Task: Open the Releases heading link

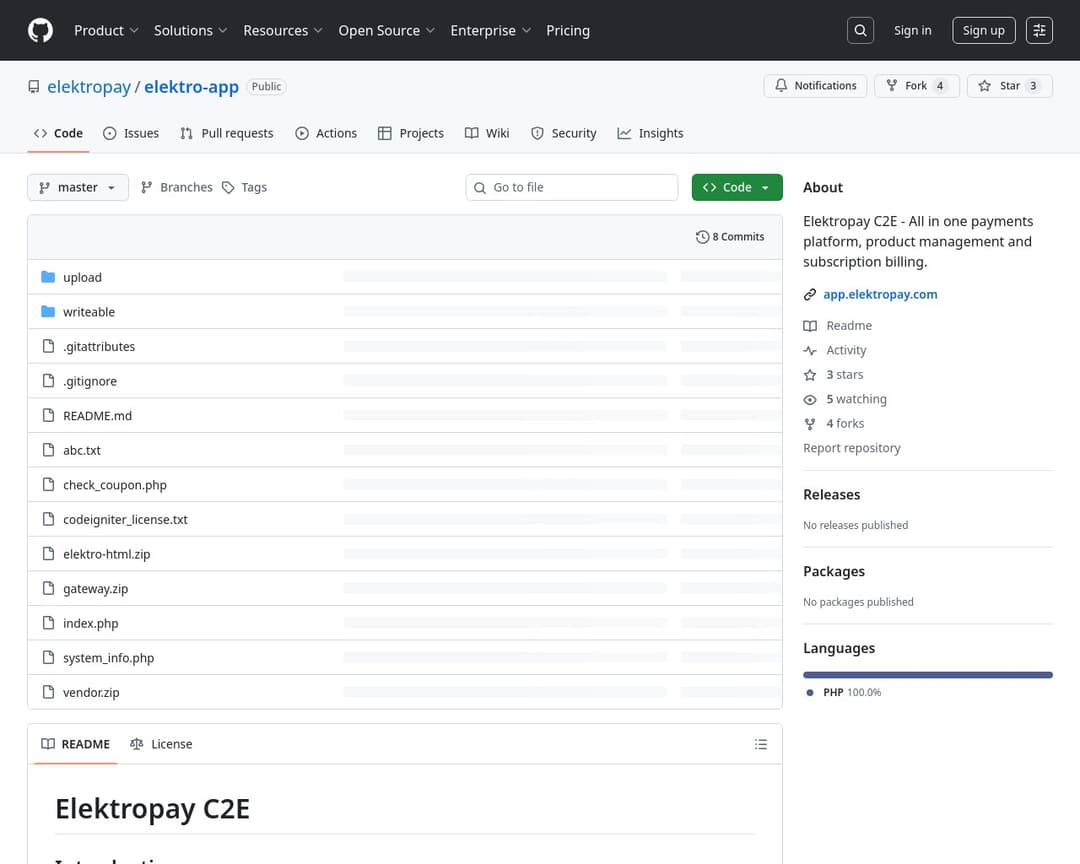Action: (831, 495)
